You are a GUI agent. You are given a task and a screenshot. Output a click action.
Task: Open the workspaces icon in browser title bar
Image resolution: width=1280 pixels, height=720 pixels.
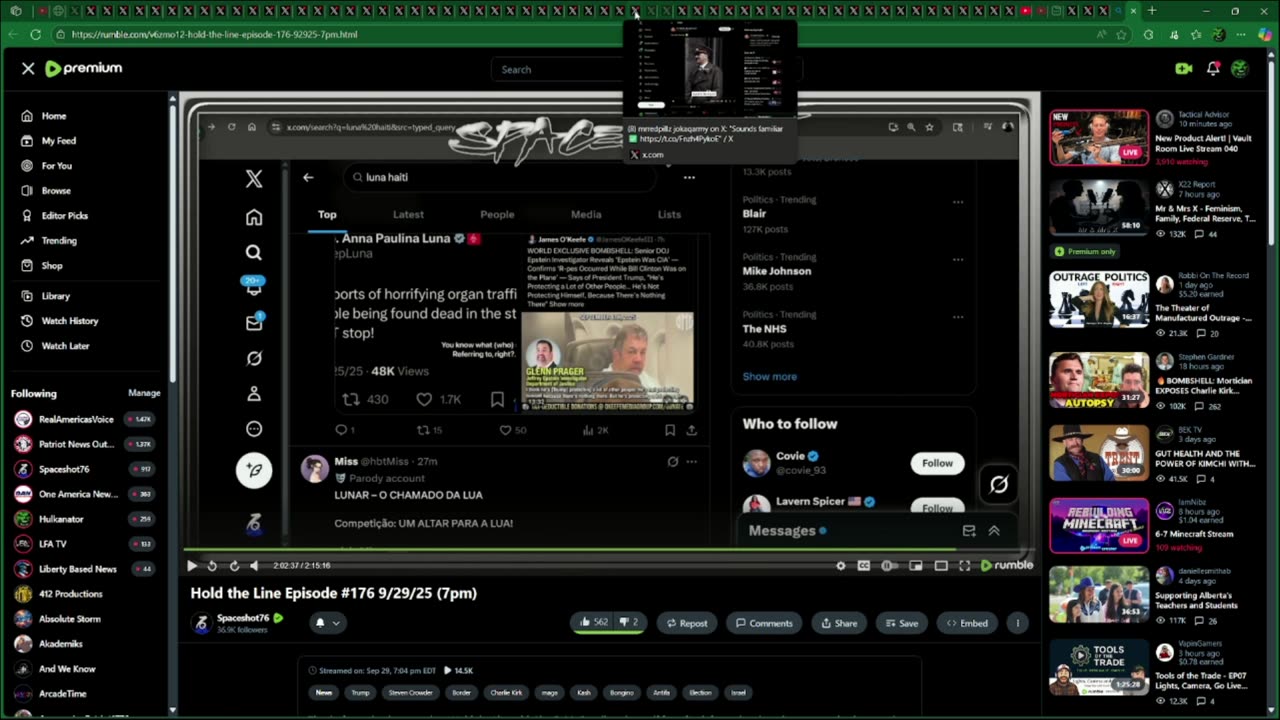[x=15, y=11]
